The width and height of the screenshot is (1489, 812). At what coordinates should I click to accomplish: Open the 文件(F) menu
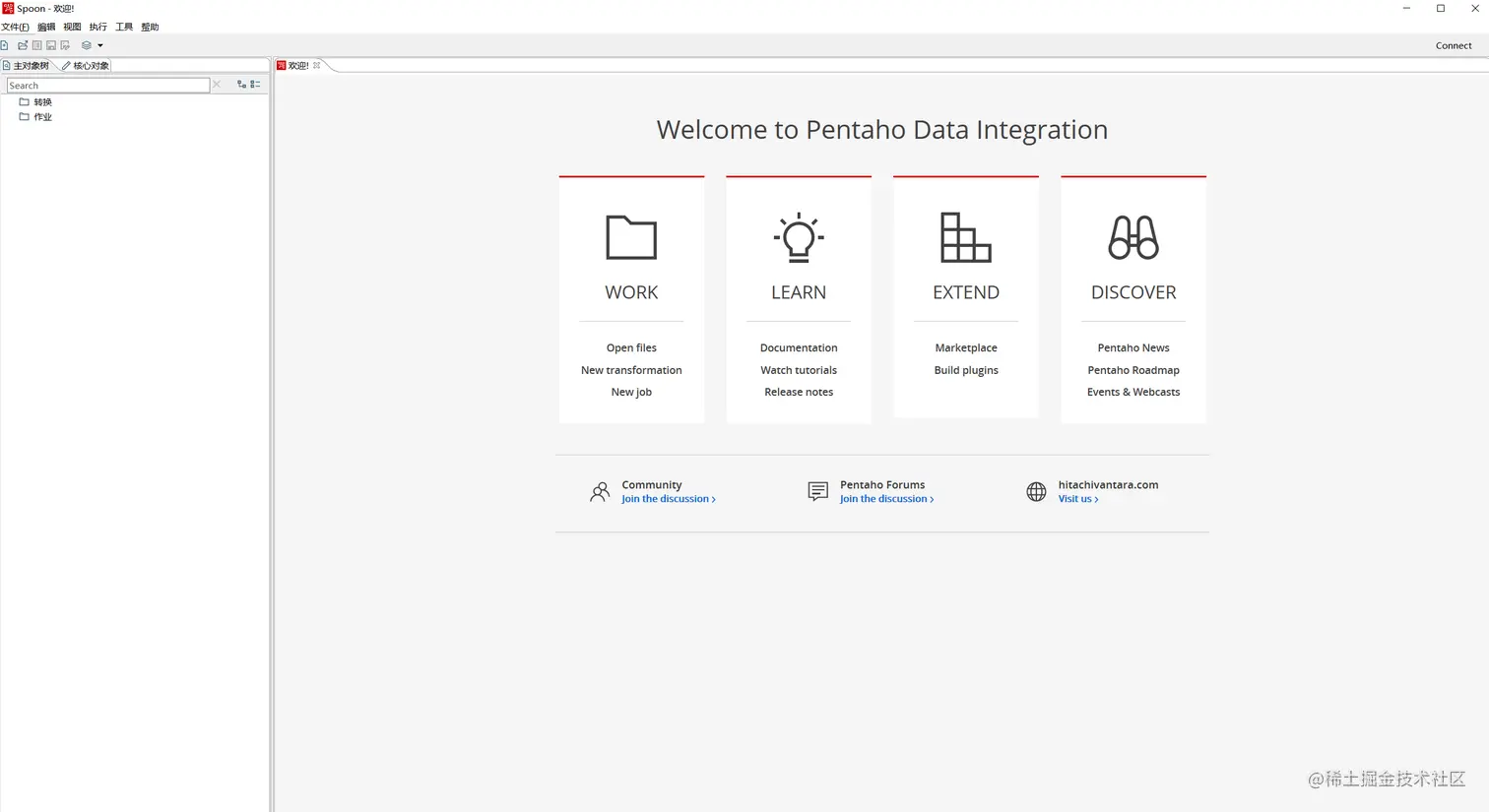click(x=16, y=27)
